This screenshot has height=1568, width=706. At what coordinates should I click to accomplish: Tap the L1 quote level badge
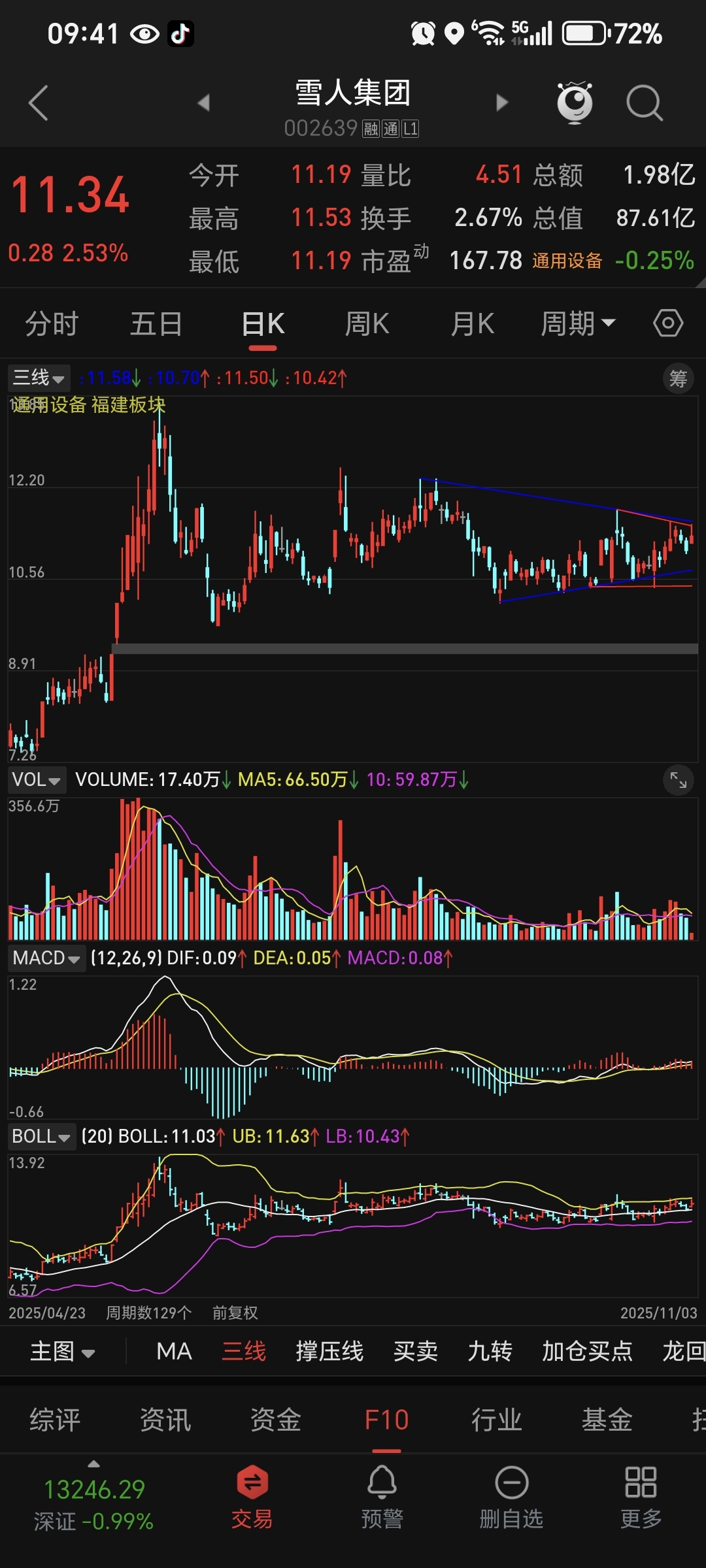(410, 129)
